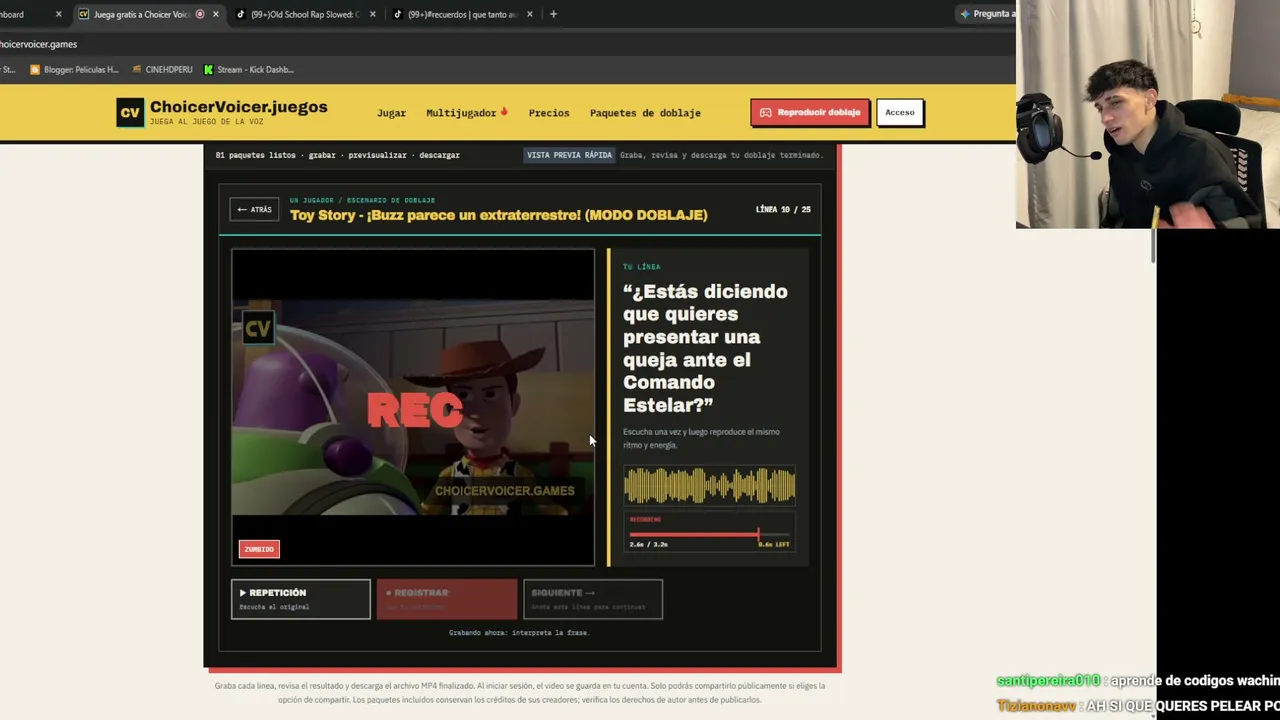This screenshot has height=720, width=1280.
Task: Click the Zumbido tag on video
Action: coord(259,549)
